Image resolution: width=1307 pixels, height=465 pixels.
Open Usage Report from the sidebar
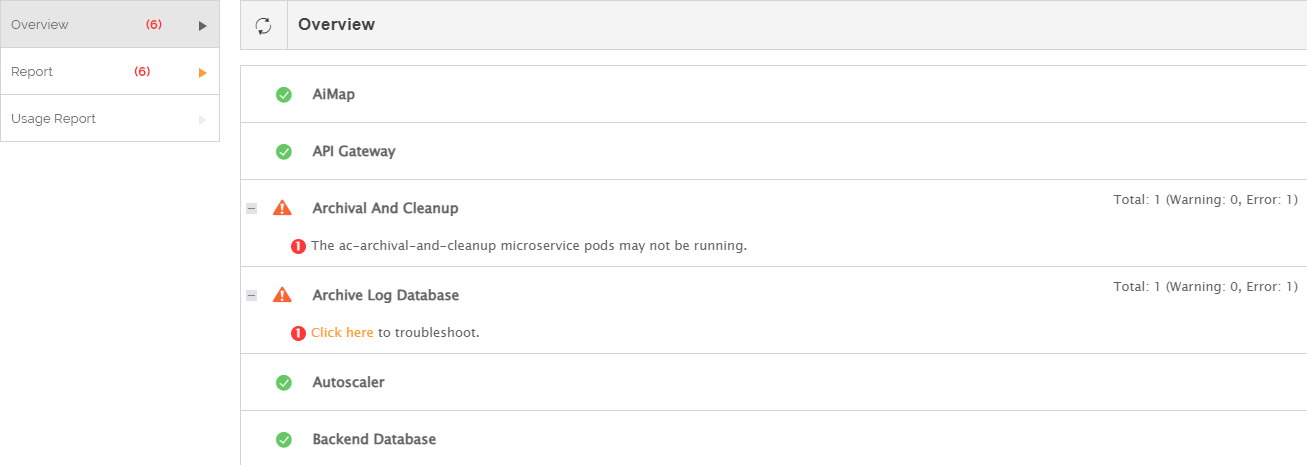[x=53, y=119]
